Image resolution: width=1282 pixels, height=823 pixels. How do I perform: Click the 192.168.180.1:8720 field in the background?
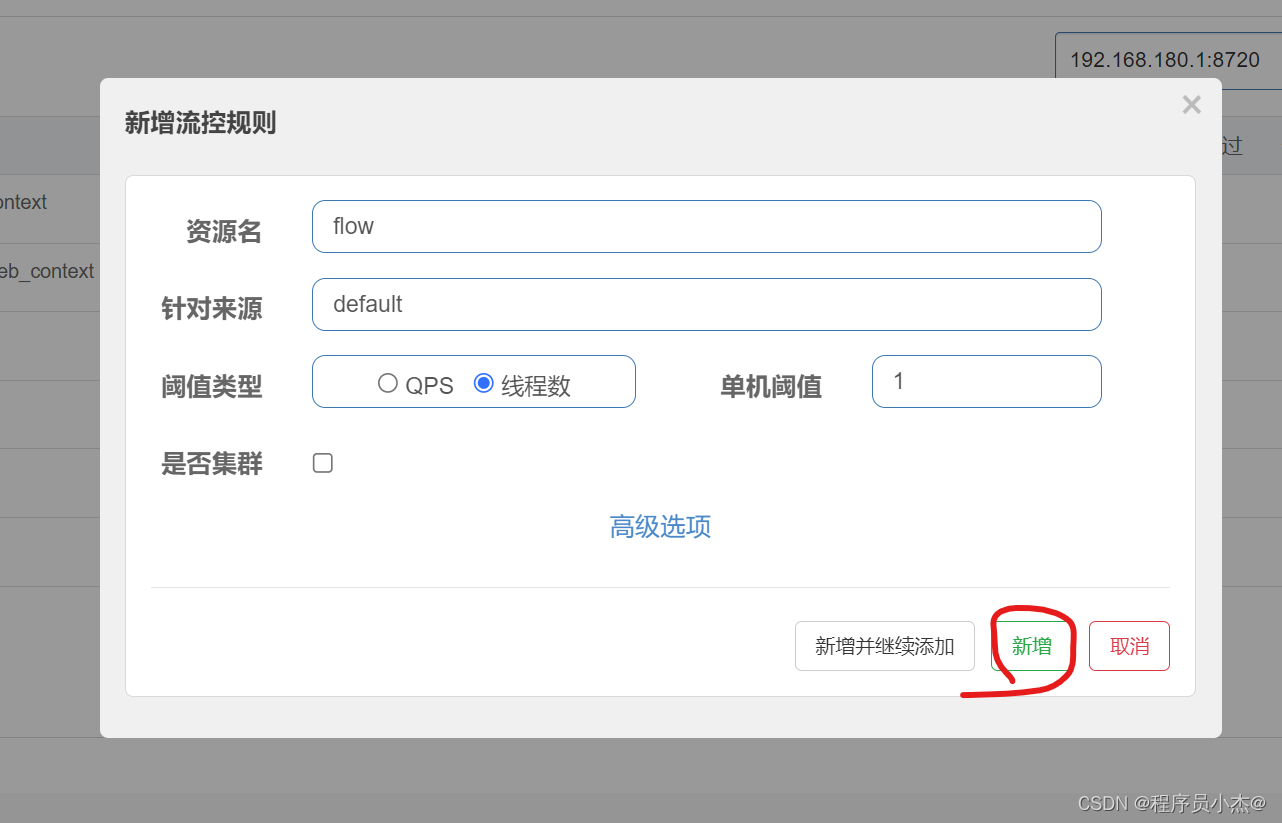coord(1168,60)
